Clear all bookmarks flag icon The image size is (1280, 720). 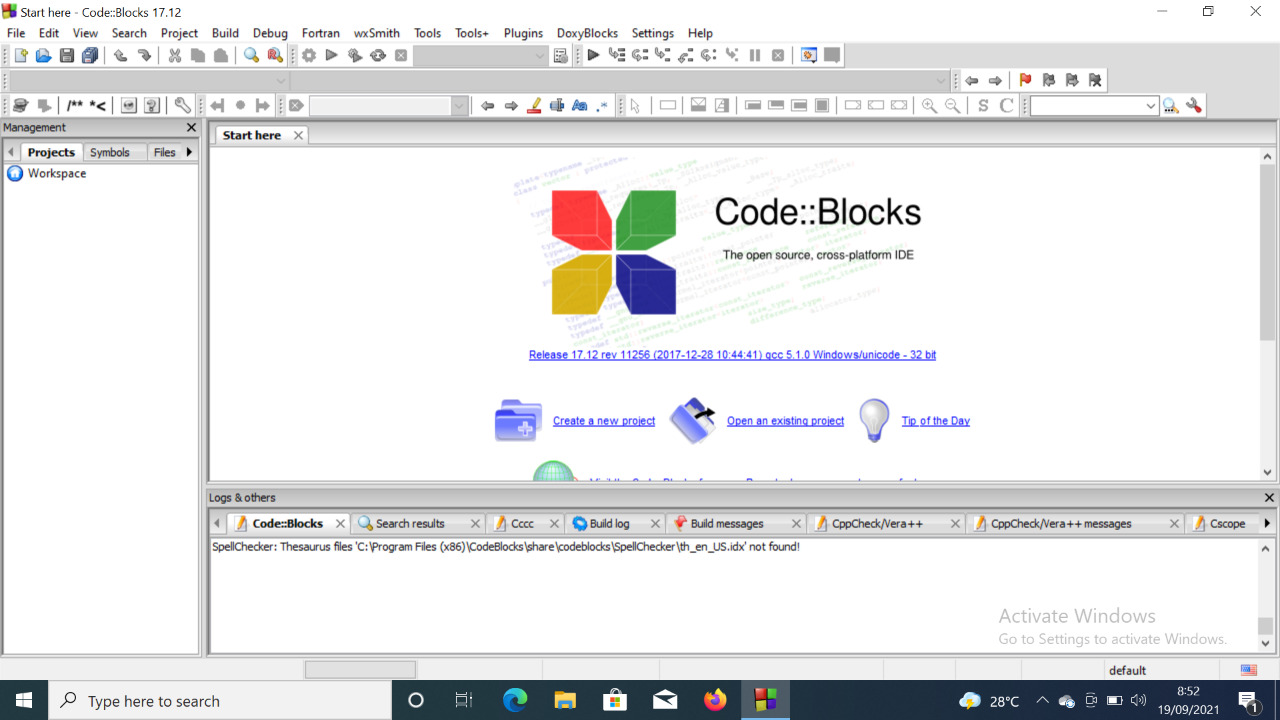pyautogui.click(x=1095, y=81)
